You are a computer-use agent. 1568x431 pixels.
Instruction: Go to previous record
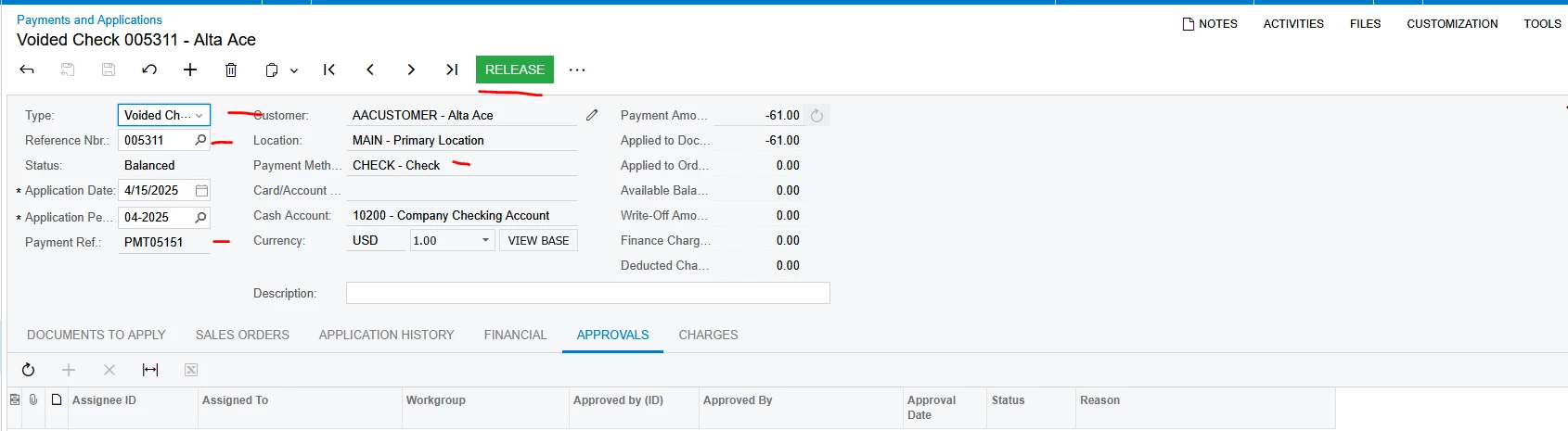370,70
